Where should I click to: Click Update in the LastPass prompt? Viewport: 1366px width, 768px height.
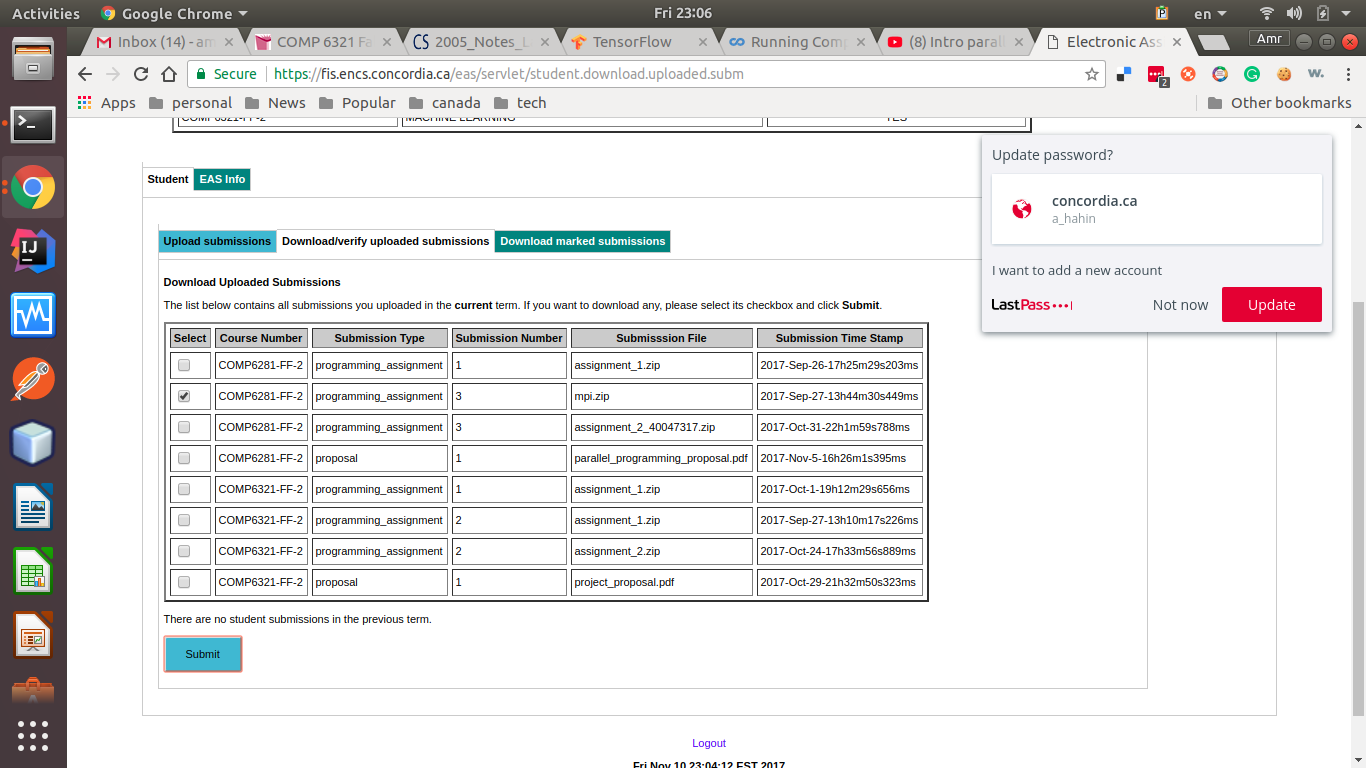coord(1272,305)
